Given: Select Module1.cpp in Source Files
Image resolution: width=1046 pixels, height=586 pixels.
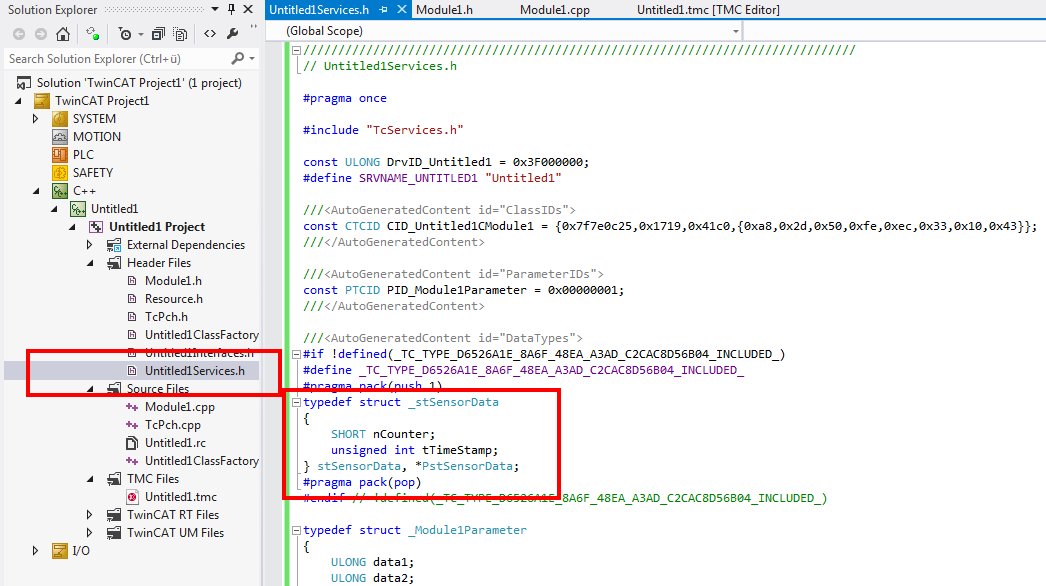Looking at the screenshot, I should 179,407.
